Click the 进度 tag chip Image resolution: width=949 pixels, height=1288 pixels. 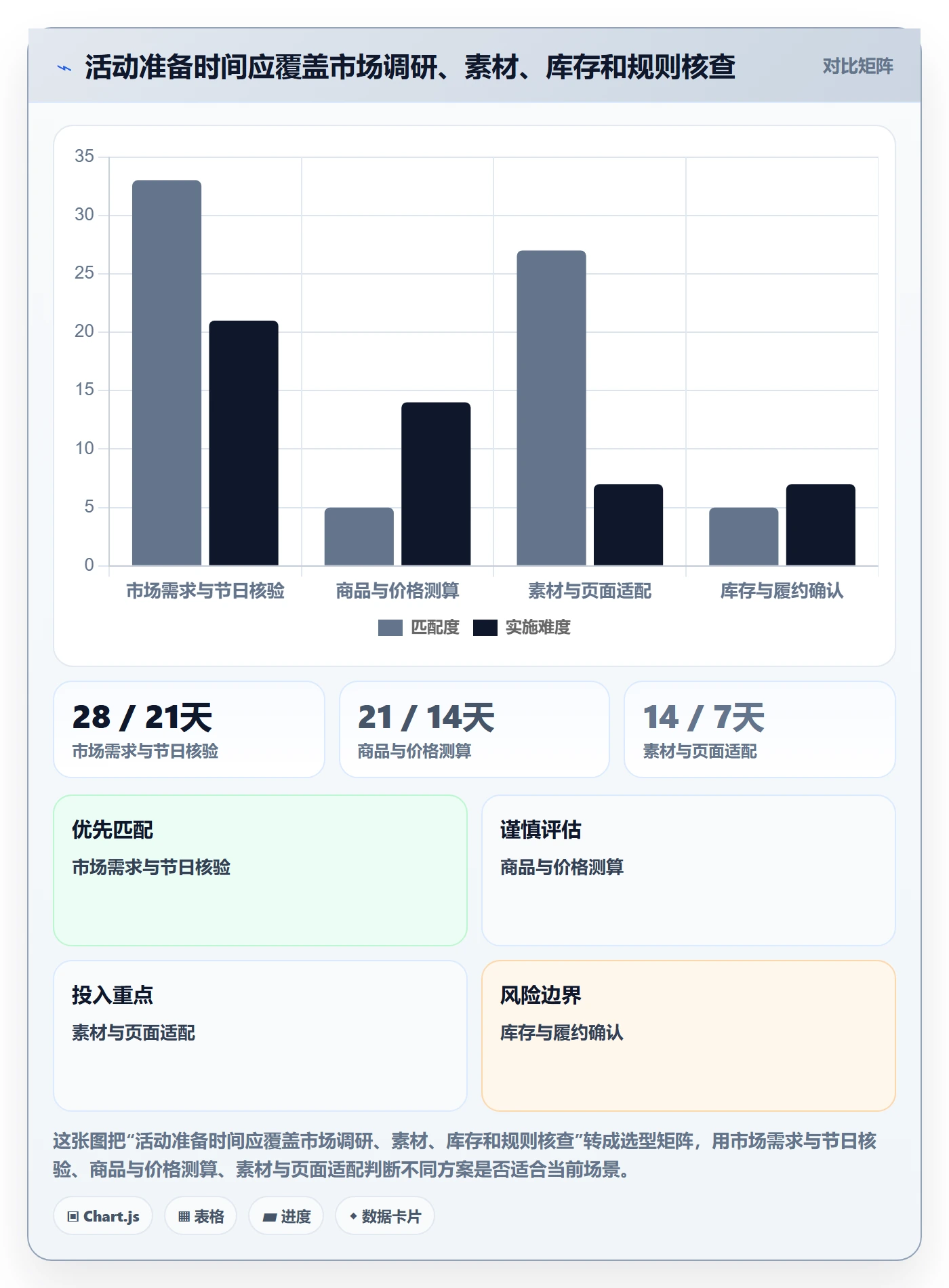point(286,1216)
